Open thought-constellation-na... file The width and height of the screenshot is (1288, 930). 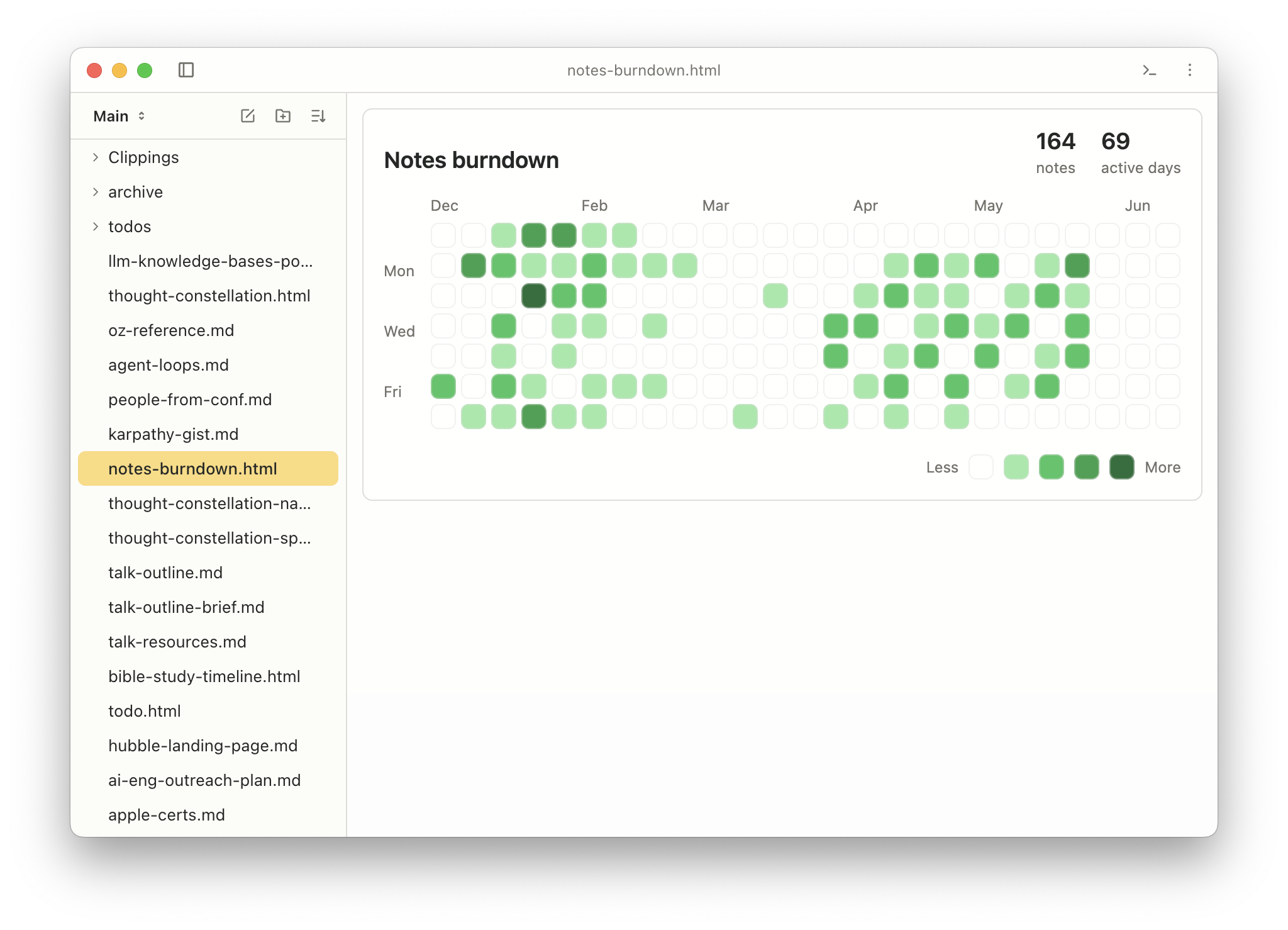(208, 503)
